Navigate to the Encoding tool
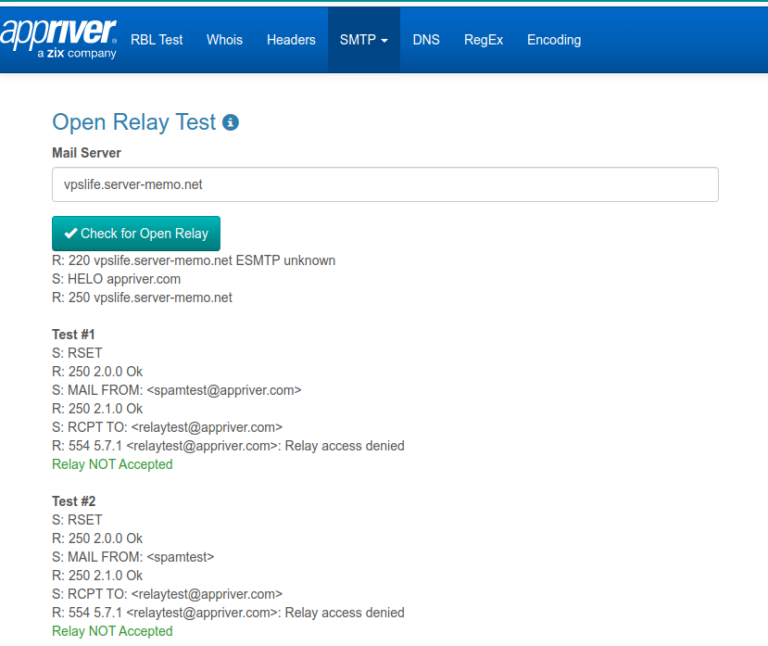Image resolution: width=768 pixels, height=646 pixels. 554,40
